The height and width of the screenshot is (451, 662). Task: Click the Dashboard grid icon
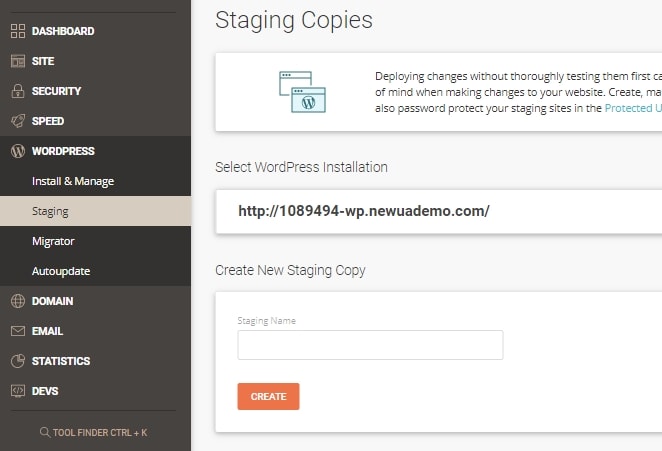click(x=18, y=31)
